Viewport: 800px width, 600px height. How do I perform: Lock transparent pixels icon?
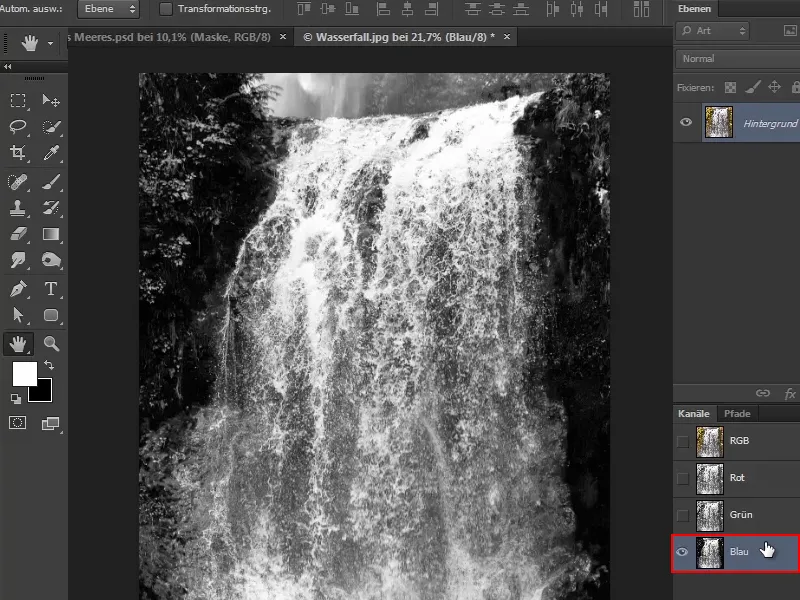coord(731,88)
